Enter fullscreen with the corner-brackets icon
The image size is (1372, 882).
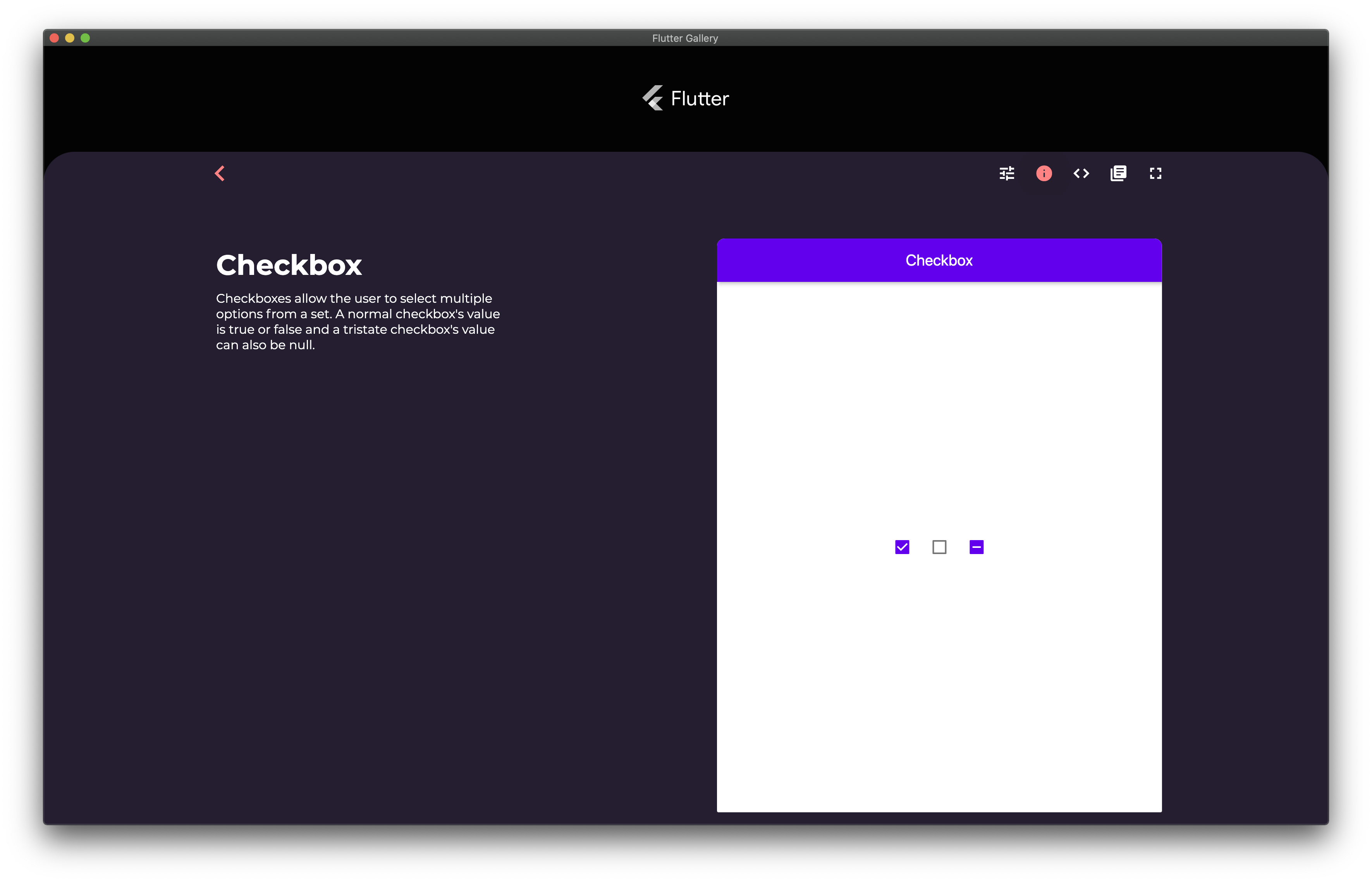click(1155, 173)
